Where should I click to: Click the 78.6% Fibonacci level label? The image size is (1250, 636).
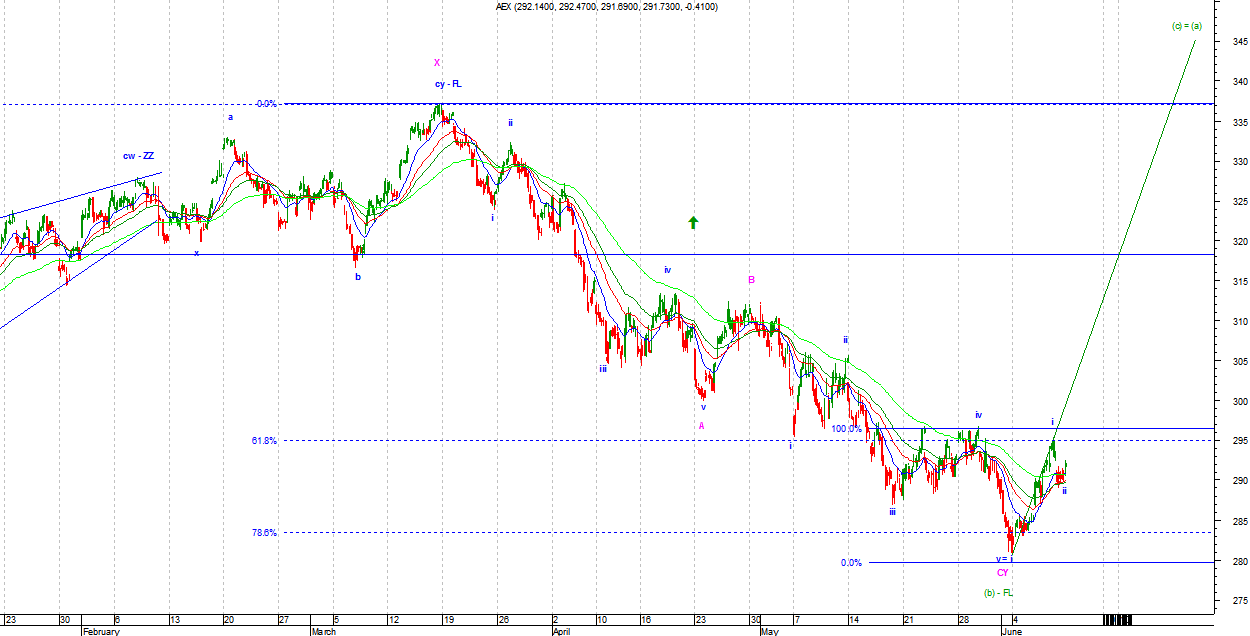point(264,533)
